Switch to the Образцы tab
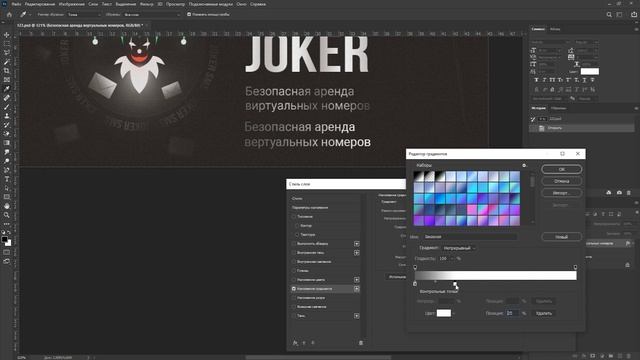640x360 pixels. click(559, 108)
